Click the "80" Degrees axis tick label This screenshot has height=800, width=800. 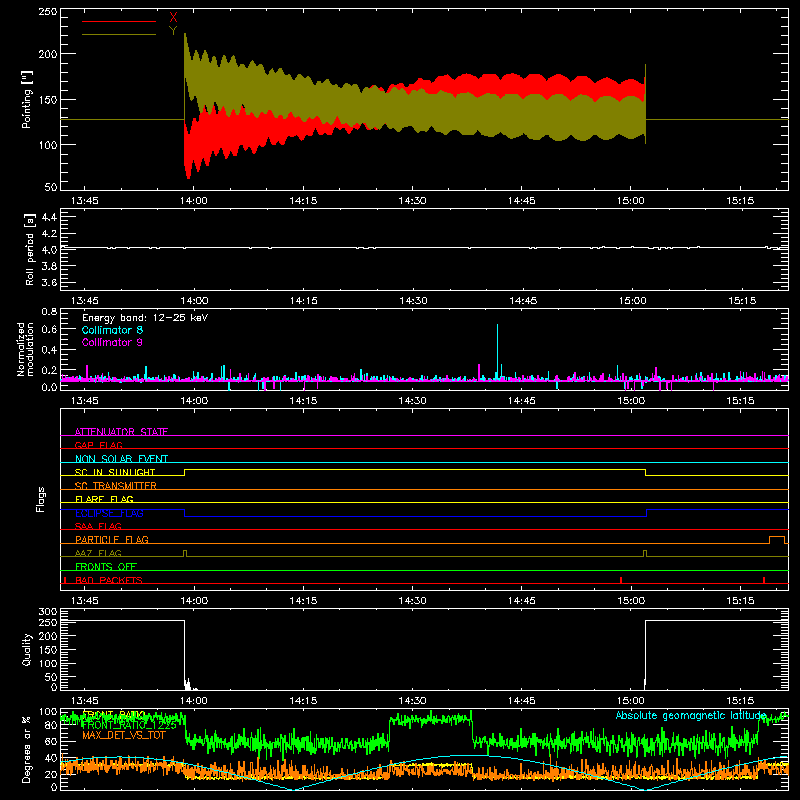pyautogui.click(x=52, y=725)
